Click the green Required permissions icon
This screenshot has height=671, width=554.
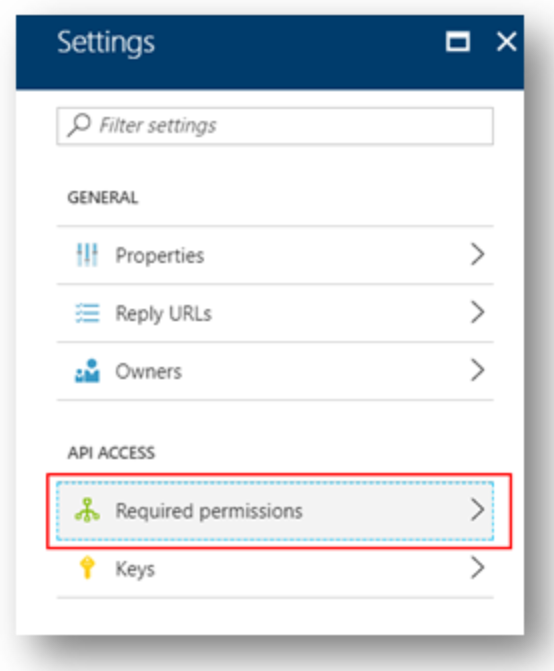[x=87, y=510]
